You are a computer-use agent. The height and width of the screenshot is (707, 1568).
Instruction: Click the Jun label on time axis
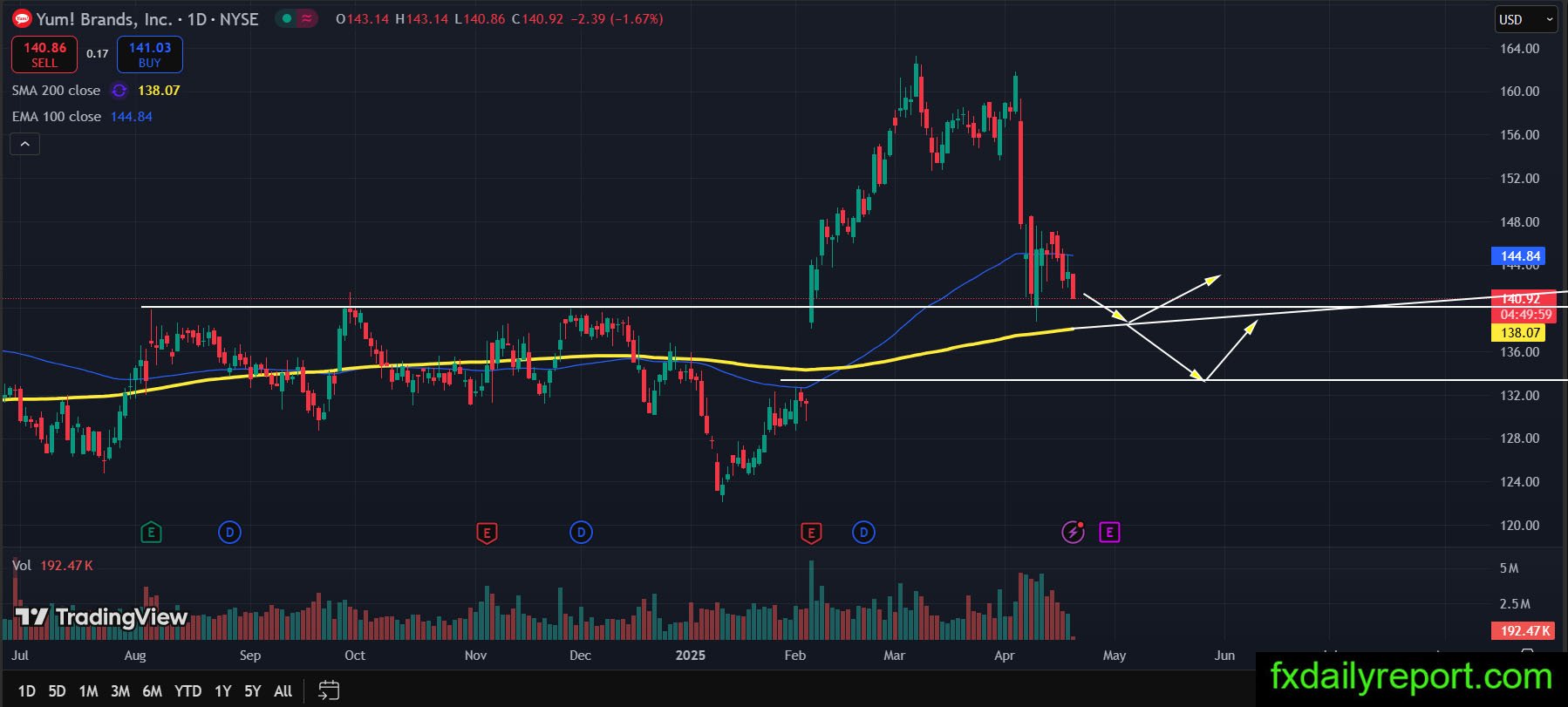(1224, 656)
